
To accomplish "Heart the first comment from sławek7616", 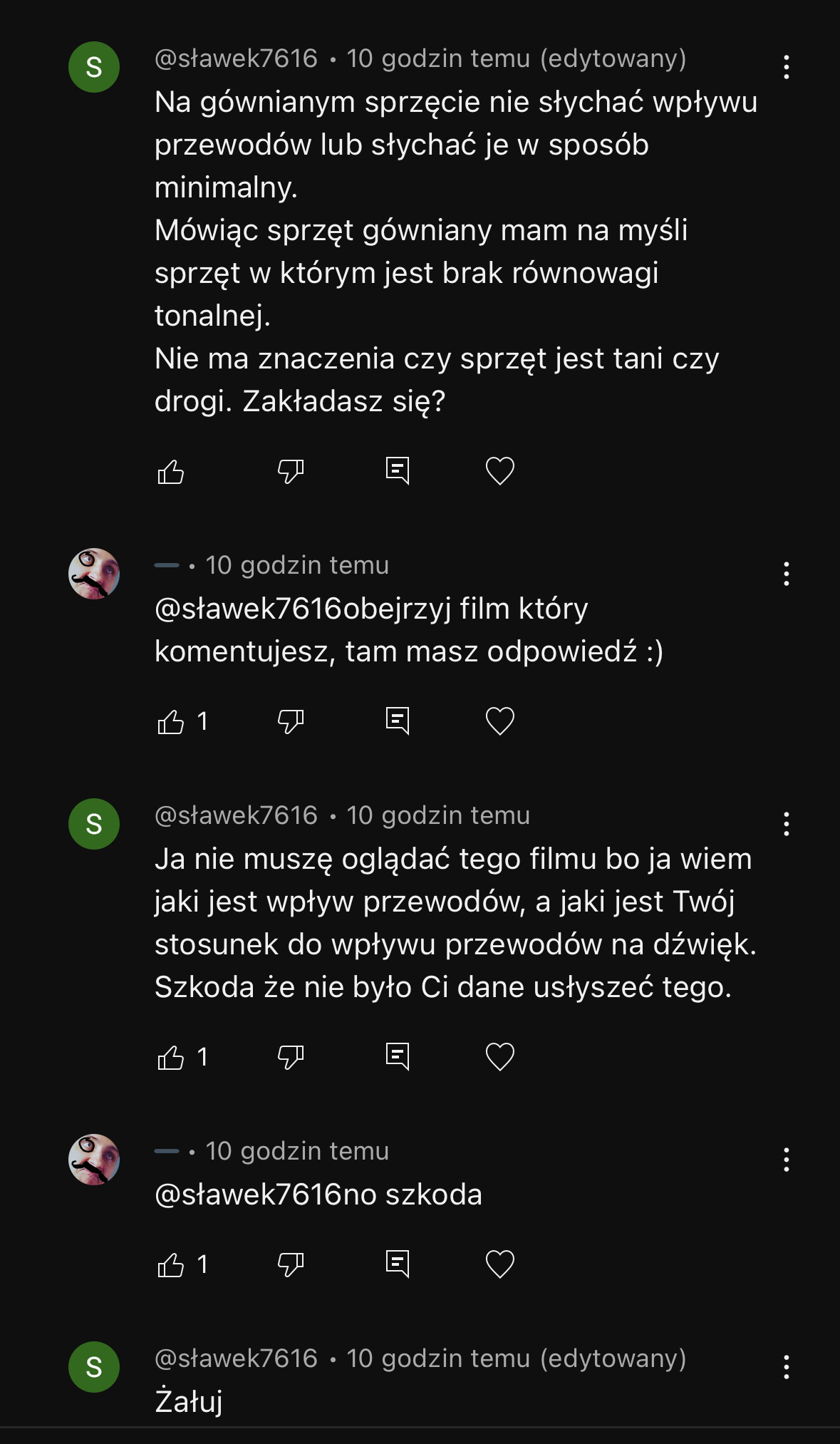I will 499,471.
